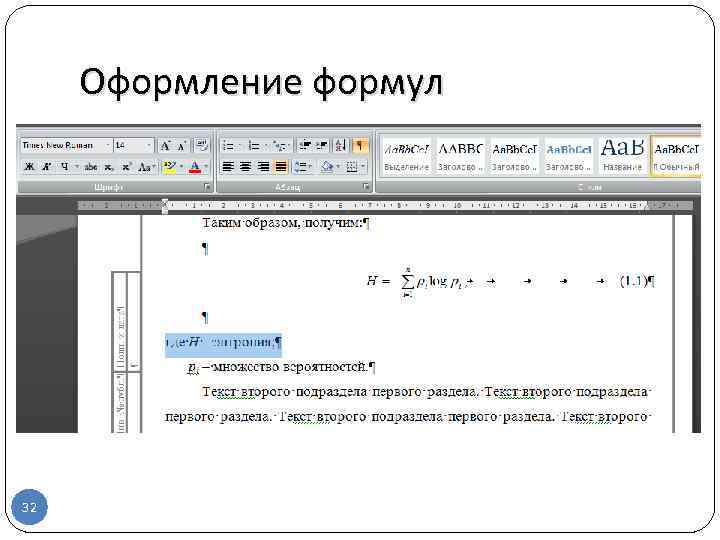This screenshot has height=540, width=720.
Task: Open the borders dropdown arrow
Action: tap(363, 167)
